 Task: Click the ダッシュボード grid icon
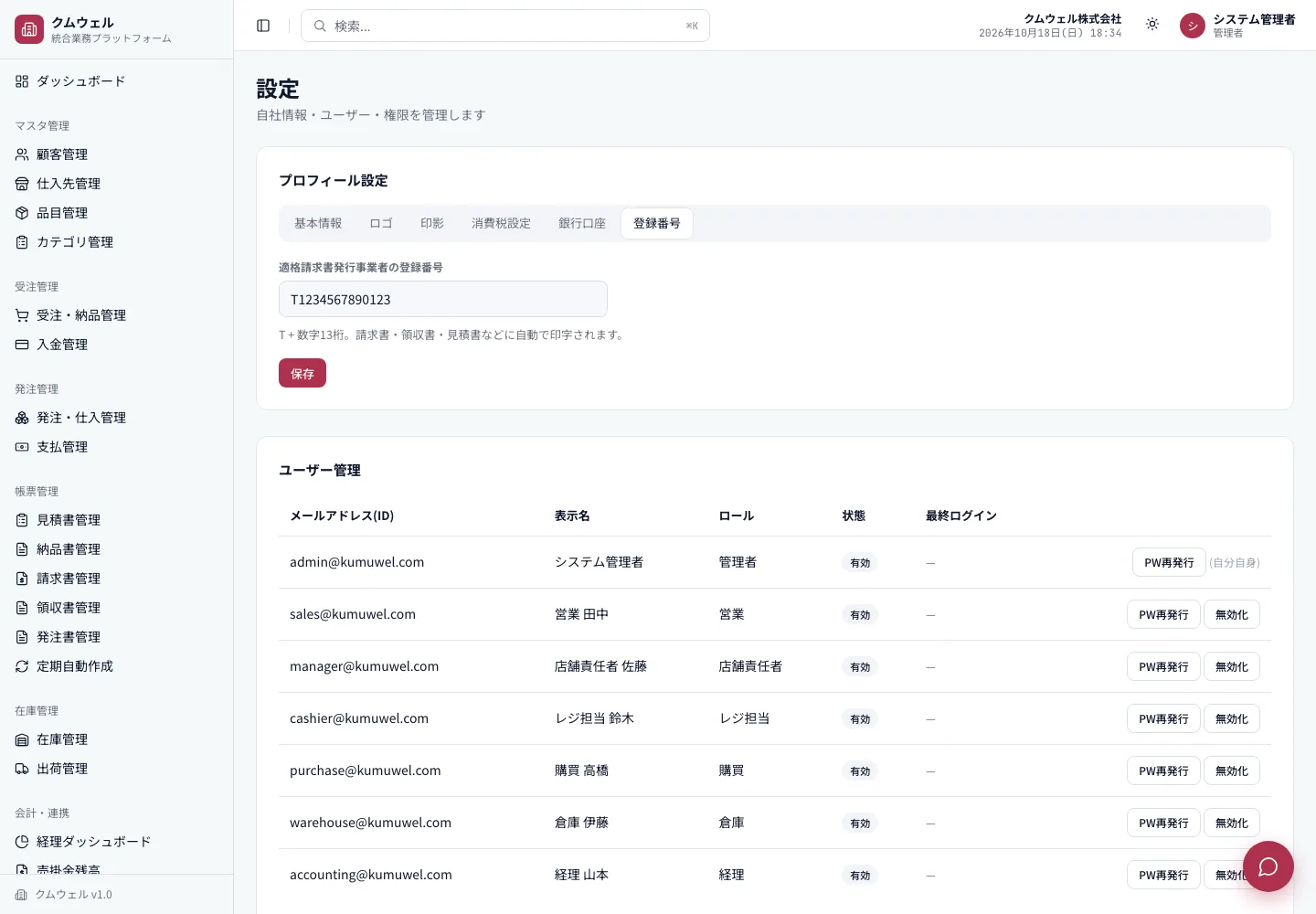[x=22, y=81]
